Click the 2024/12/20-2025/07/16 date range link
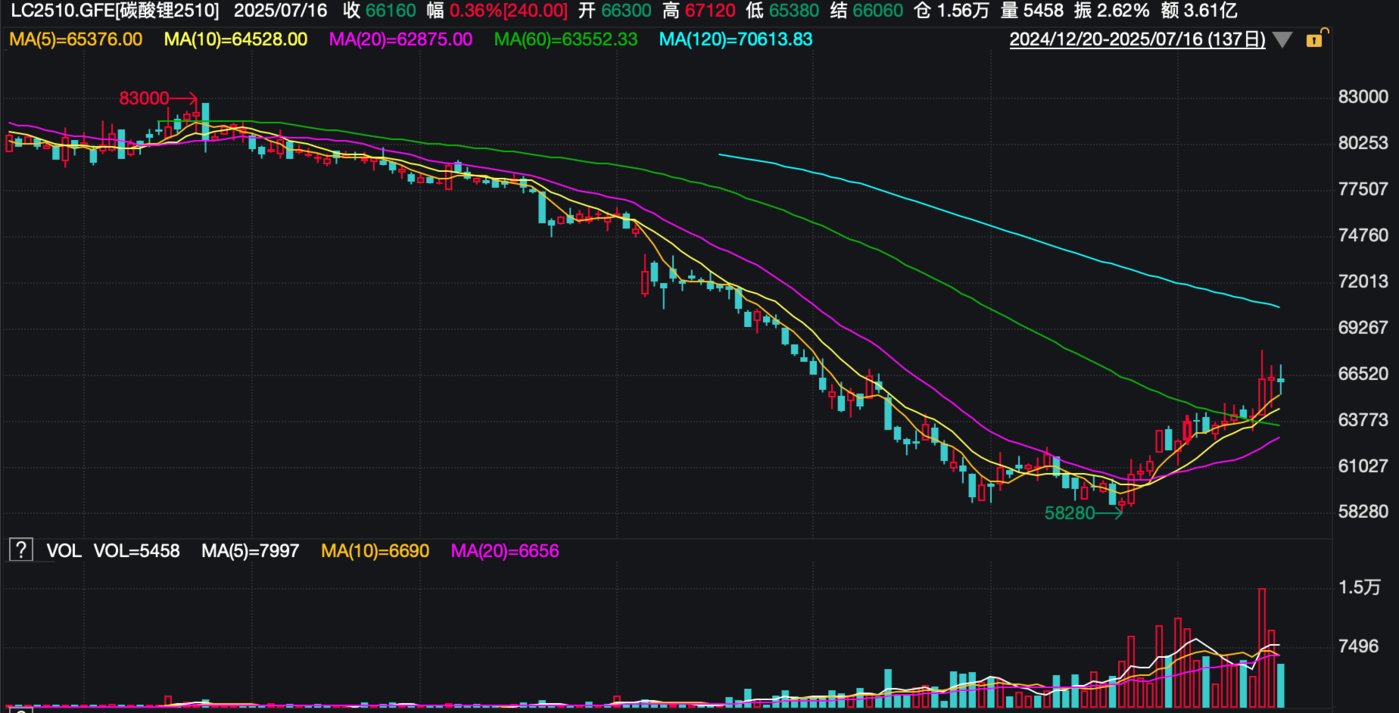This screenshot has width=1399, height=713. 1137,40
